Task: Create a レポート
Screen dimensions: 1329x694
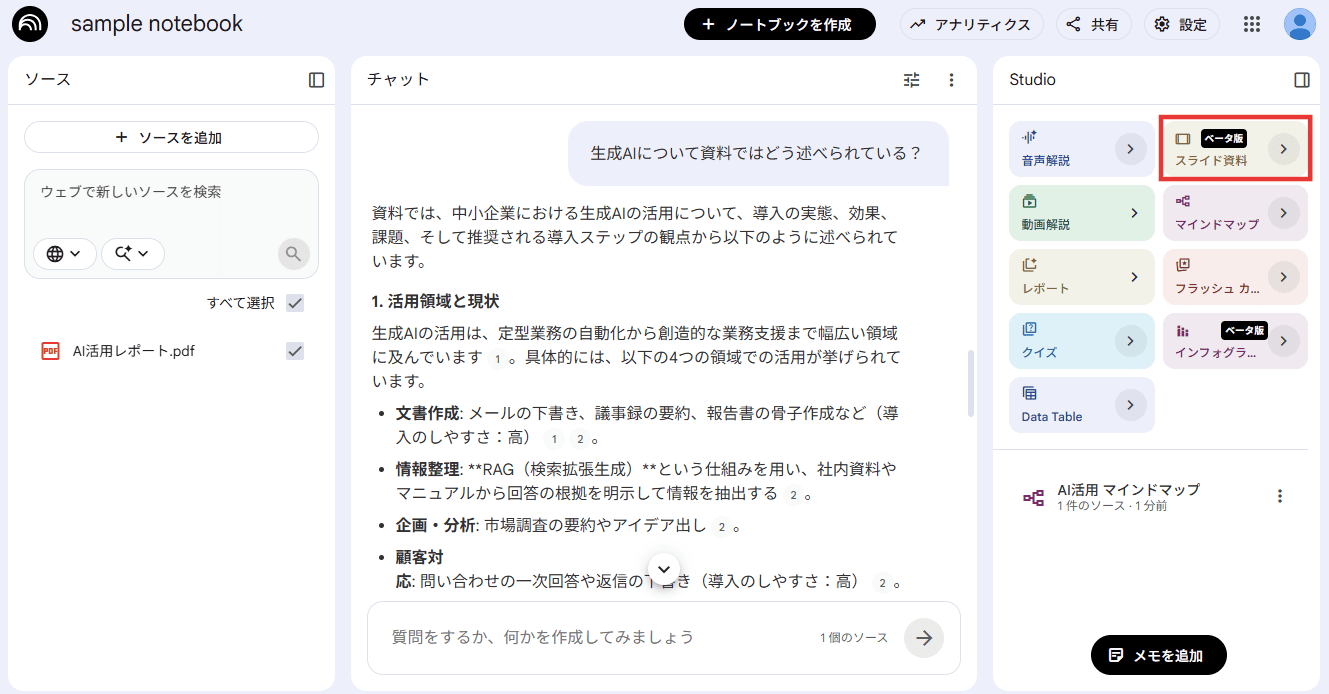Action: coord(1082,277)
